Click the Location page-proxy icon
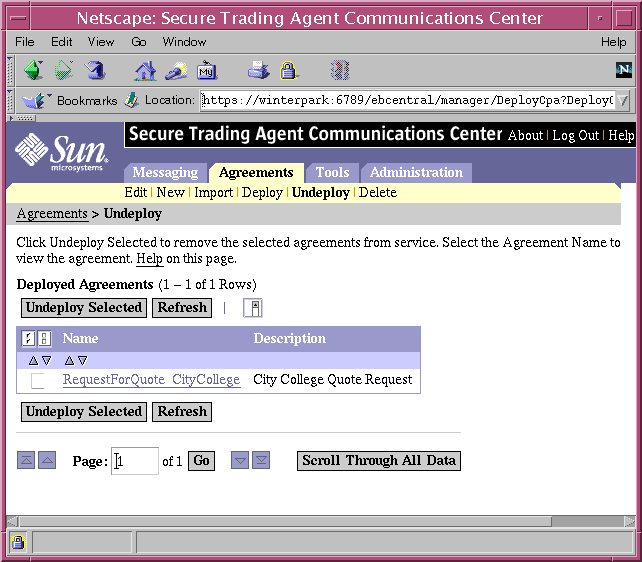 pyautogui.click(x=131, y=100)
